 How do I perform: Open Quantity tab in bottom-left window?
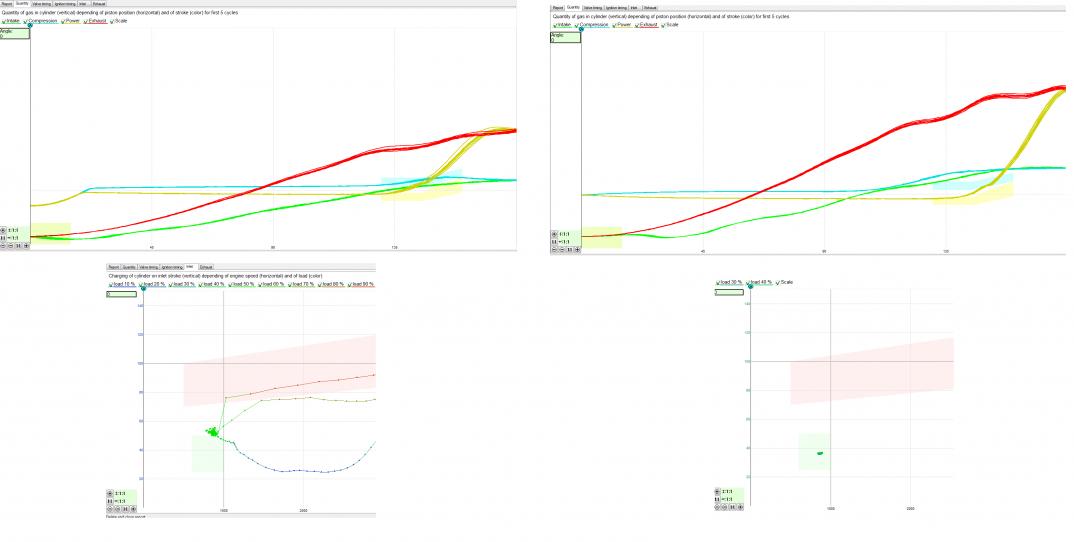[x=129, y=267]
